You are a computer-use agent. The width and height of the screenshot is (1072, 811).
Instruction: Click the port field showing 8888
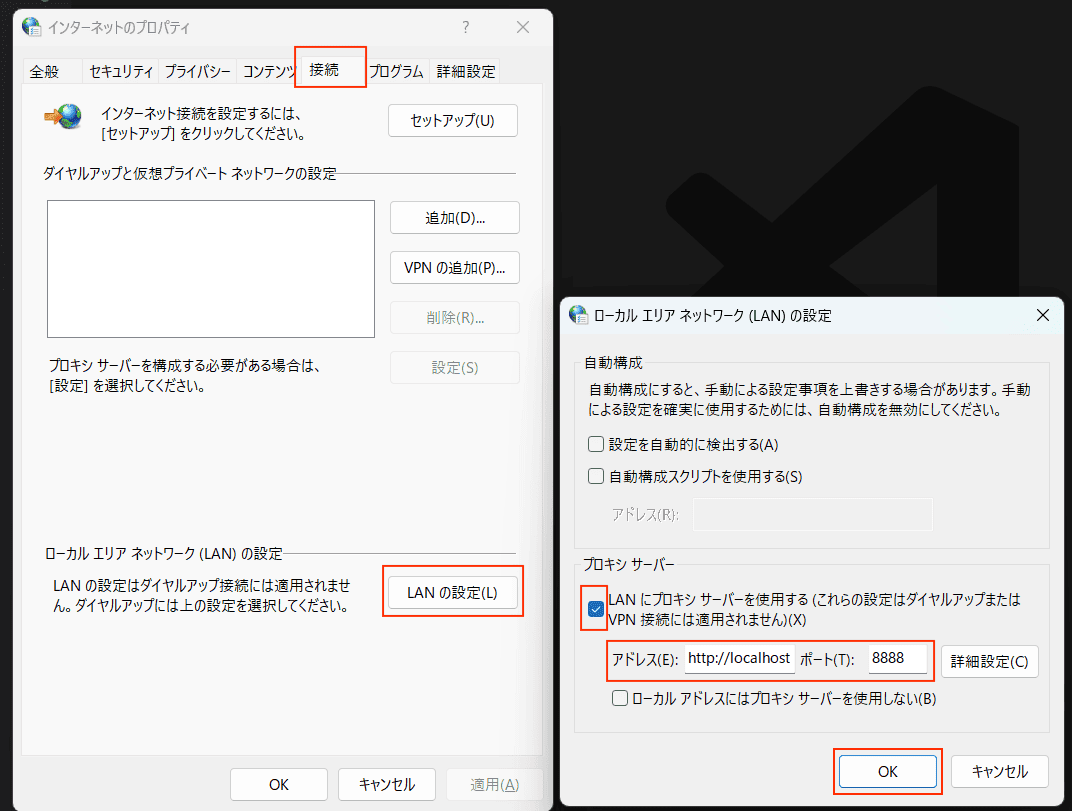898,659
